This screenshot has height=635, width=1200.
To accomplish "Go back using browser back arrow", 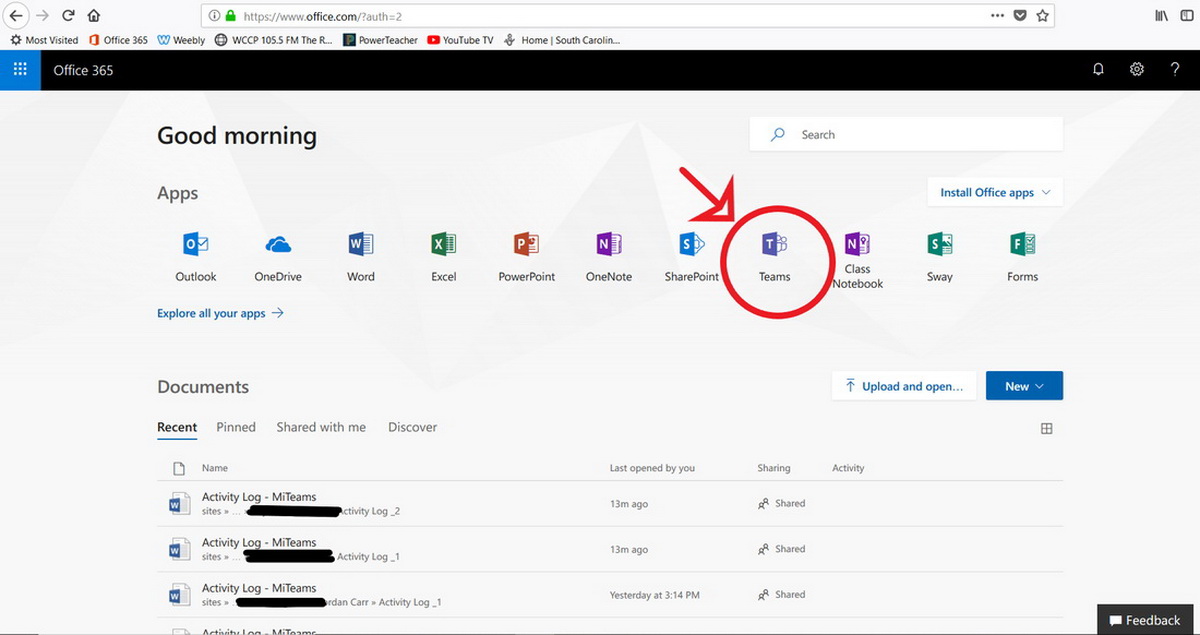I will tap(16, 16).
